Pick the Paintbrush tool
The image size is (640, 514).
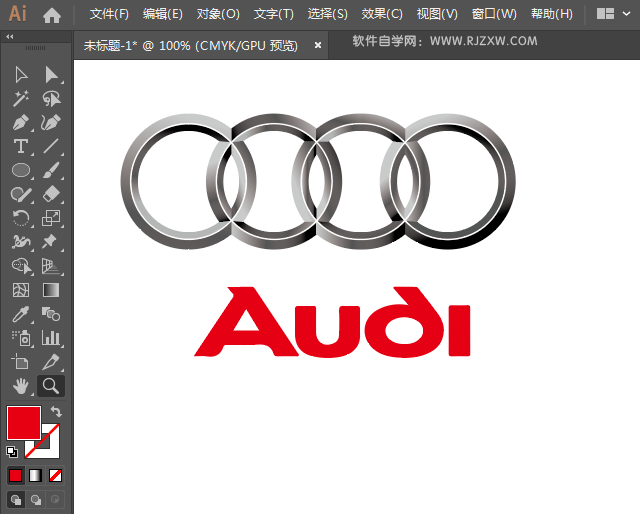pyautogui.click(x=51, y=170)
